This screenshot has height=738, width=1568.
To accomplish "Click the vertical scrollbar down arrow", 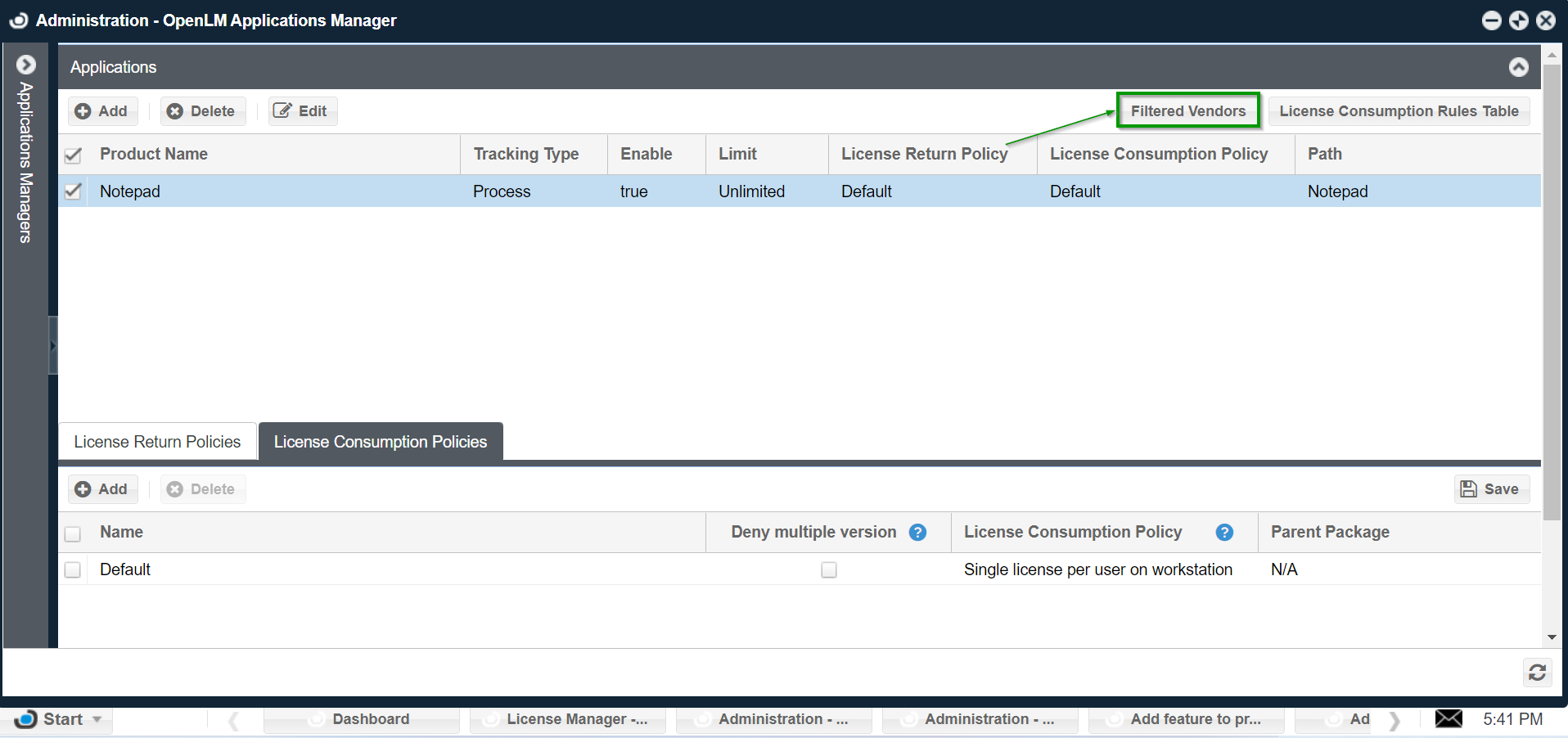I will pyautogui.click(x=1552, y=637).
